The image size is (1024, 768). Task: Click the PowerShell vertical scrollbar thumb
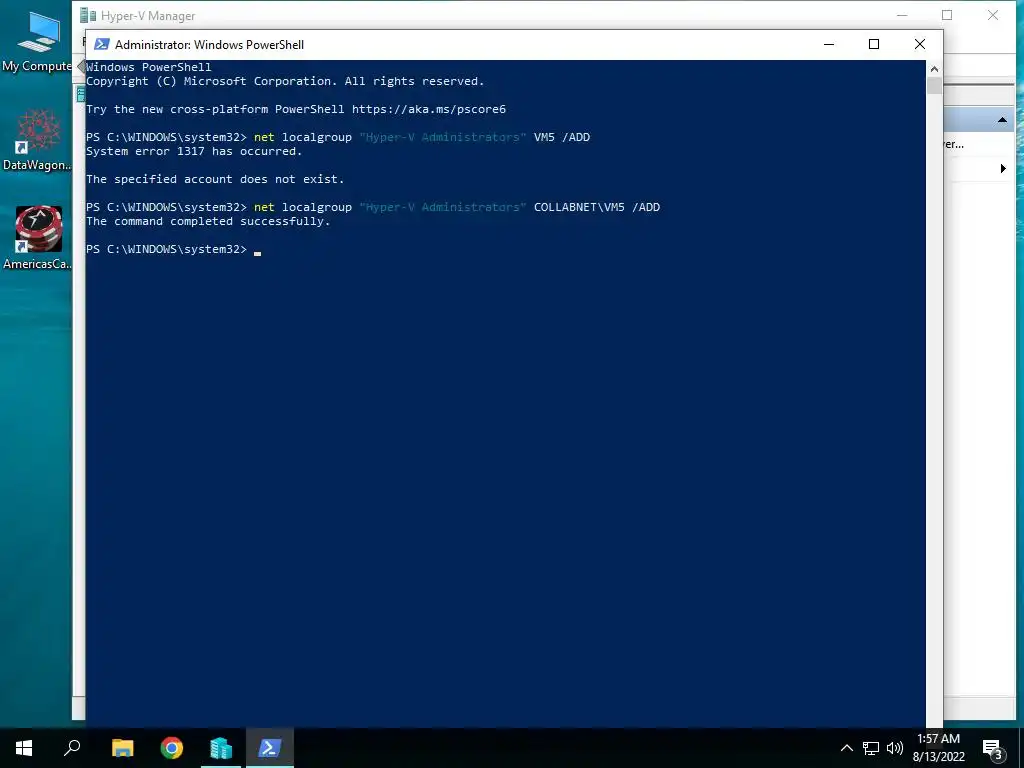pos(935,86)
